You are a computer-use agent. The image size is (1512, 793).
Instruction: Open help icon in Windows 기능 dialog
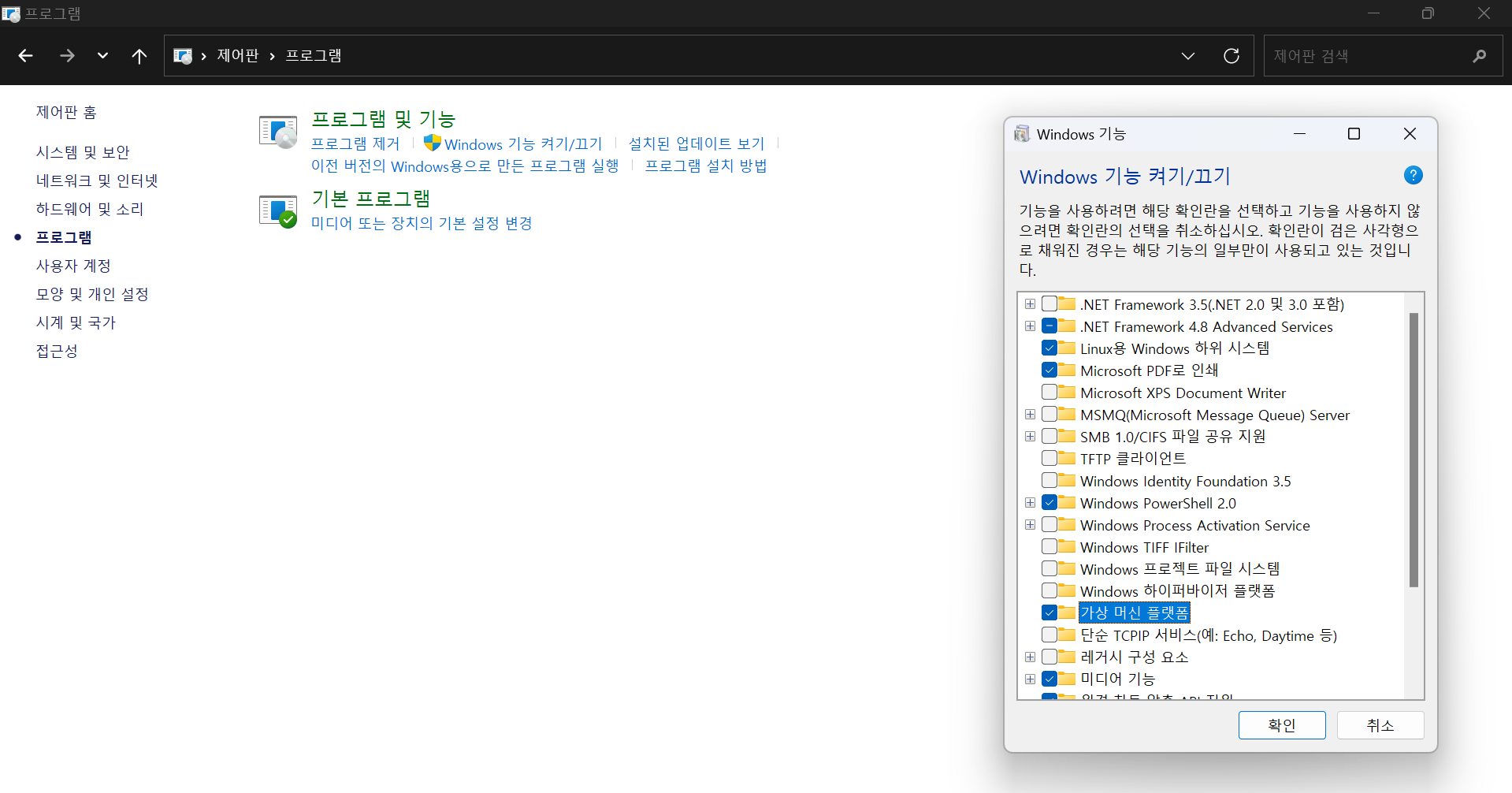[1414, 175]
